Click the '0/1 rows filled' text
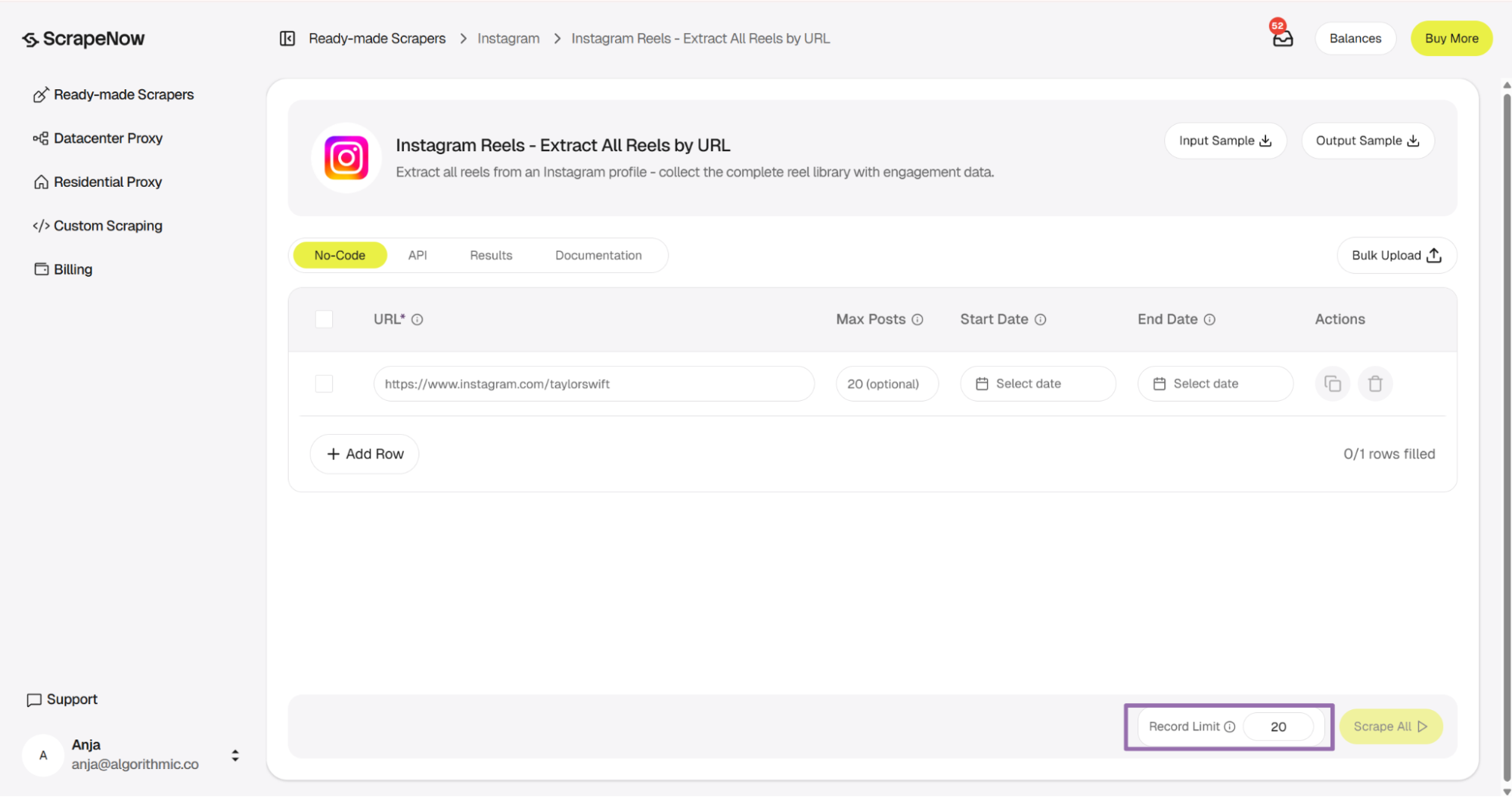The image size is (1512, 797). [x=1389, y=454]
